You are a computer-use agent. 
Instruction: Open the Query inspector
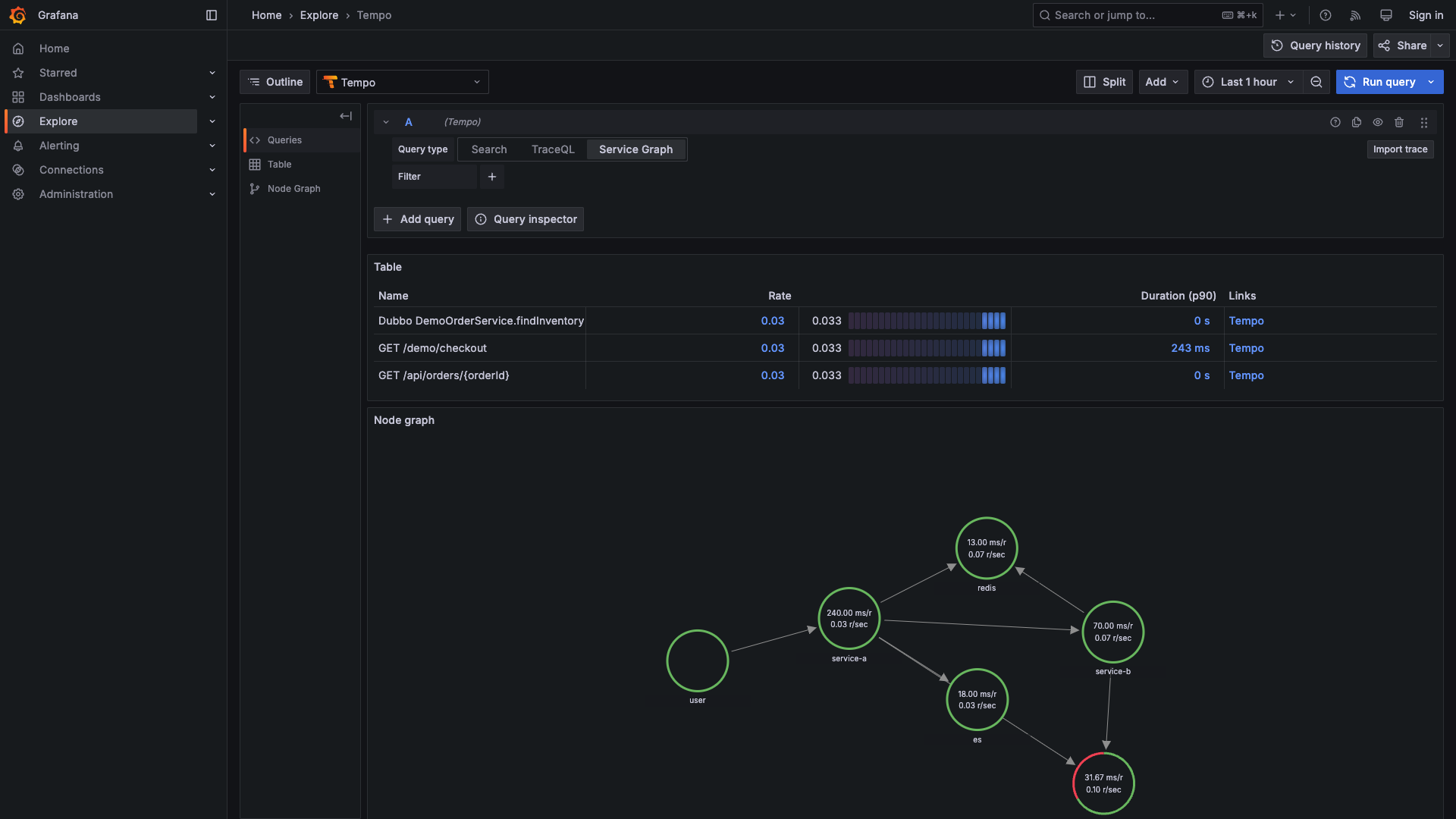point(526,219)
